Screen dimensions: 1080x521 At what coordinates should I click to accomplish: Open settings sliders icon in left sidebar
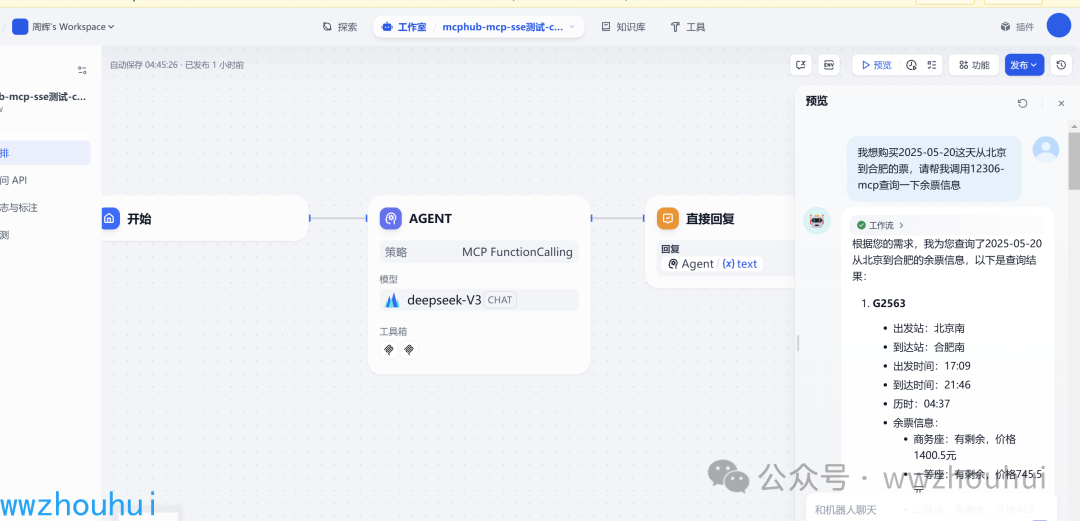tap(83, 70)
